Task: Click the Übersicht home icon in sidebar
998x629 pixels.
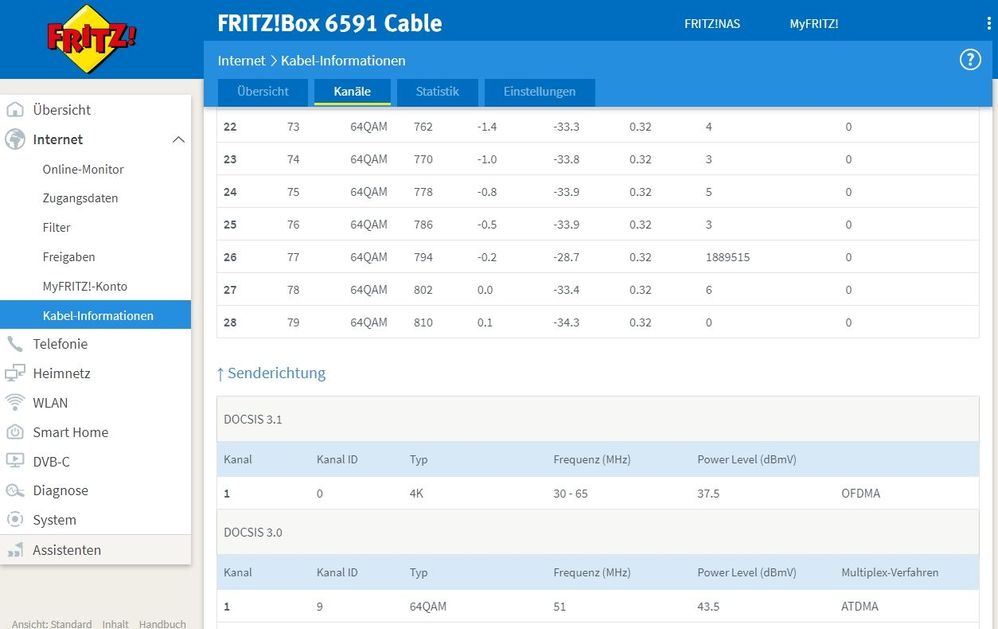Action: [x=15, y=110]
